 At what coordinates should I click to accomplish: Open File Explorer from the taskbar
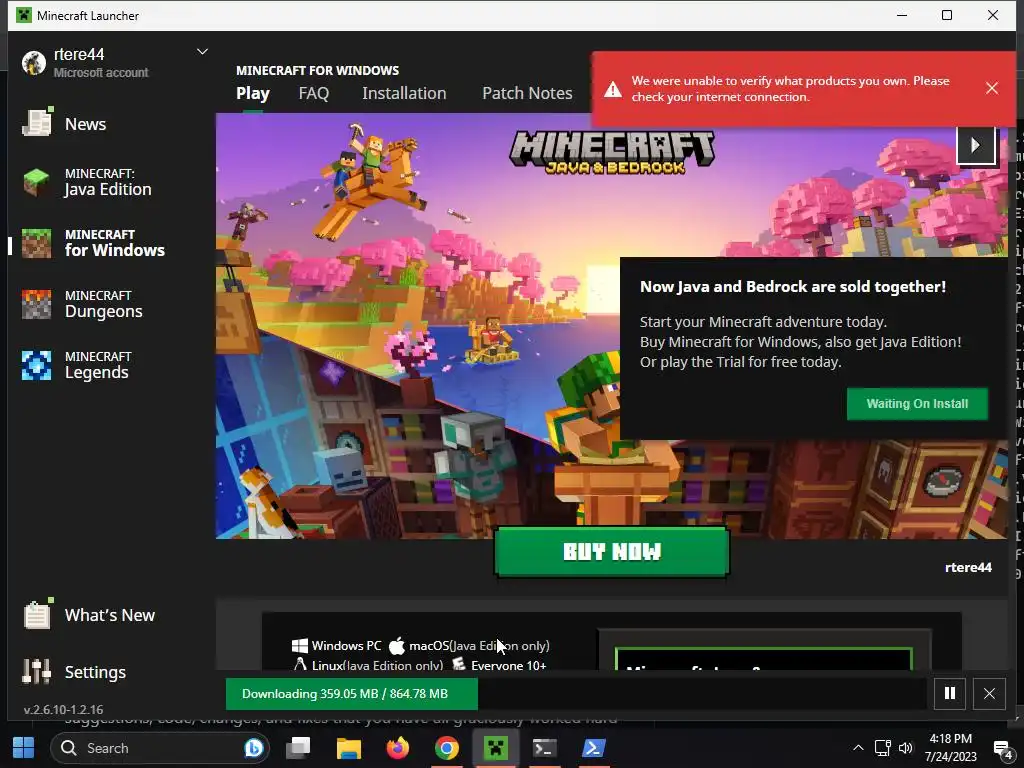pos(349,748)
